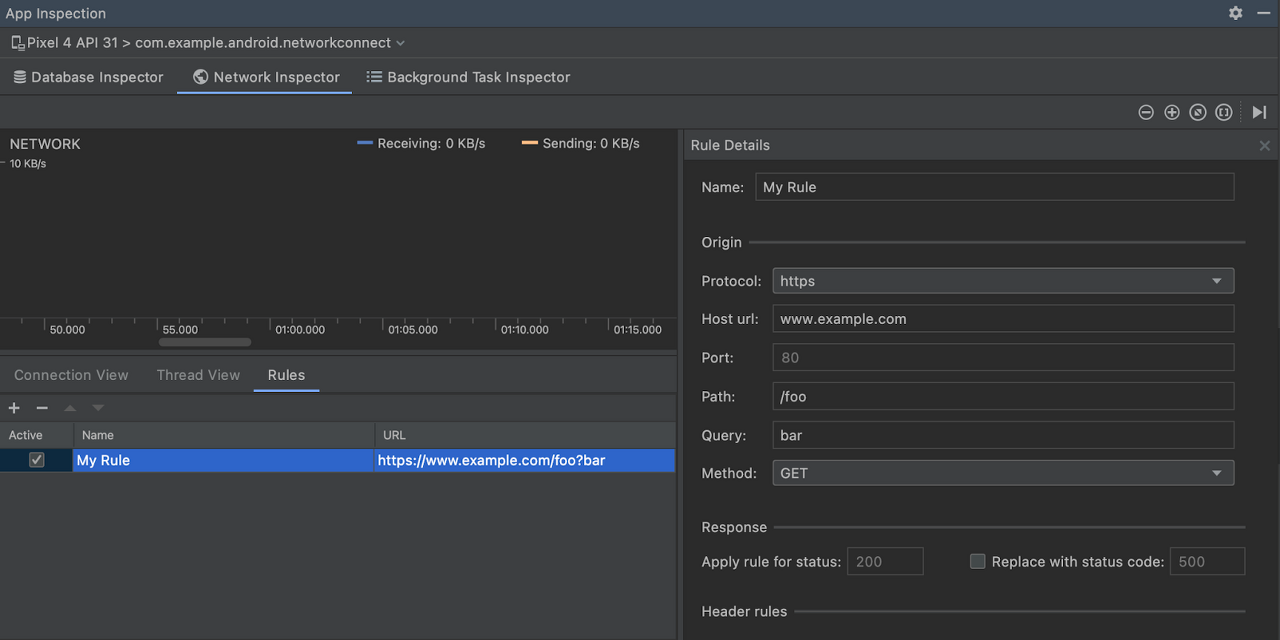The image size is (1280, 640).
Task: Open the Method GET dropdown
Action: [1003, 473]
